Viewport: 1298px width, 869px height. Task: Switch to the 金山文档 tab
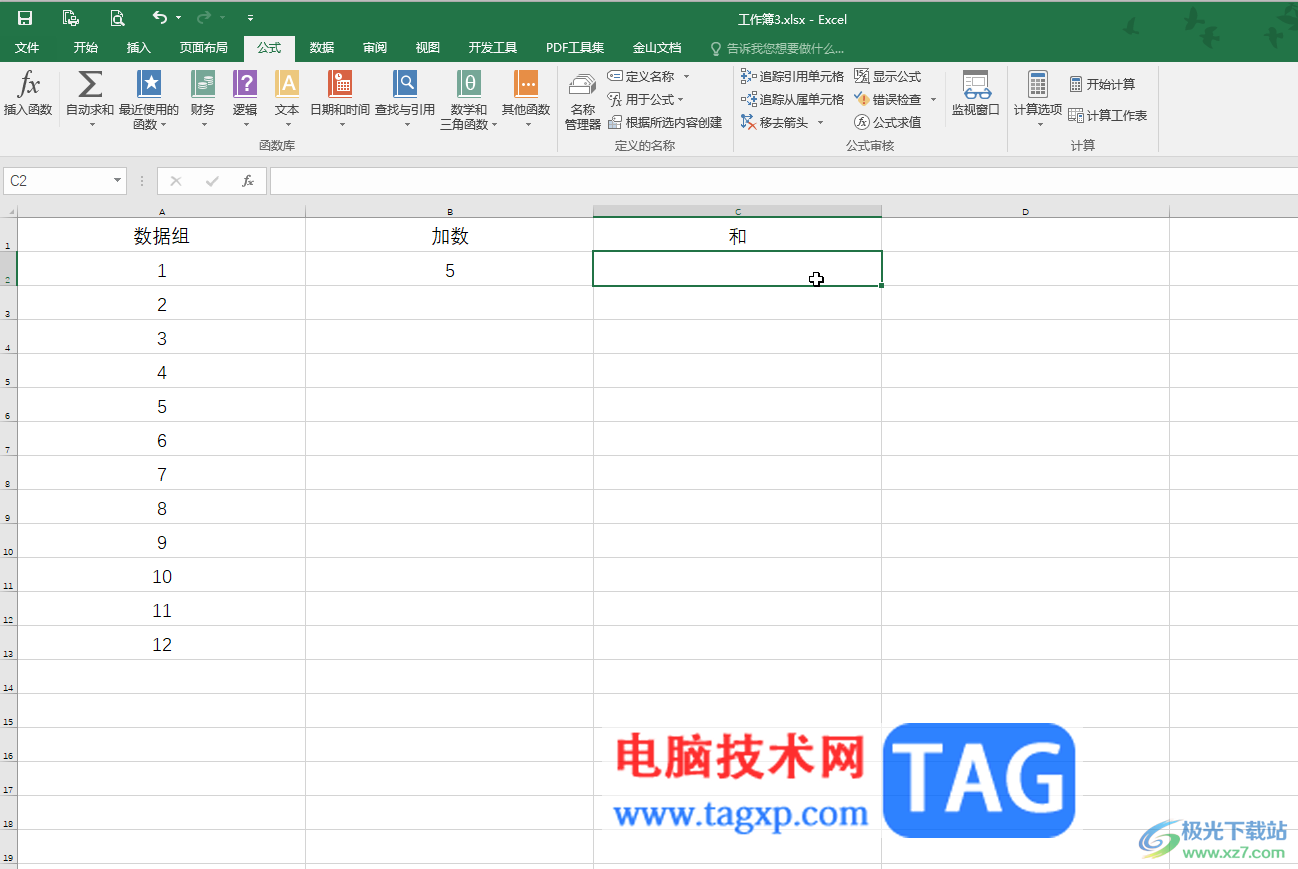(657, 47)
